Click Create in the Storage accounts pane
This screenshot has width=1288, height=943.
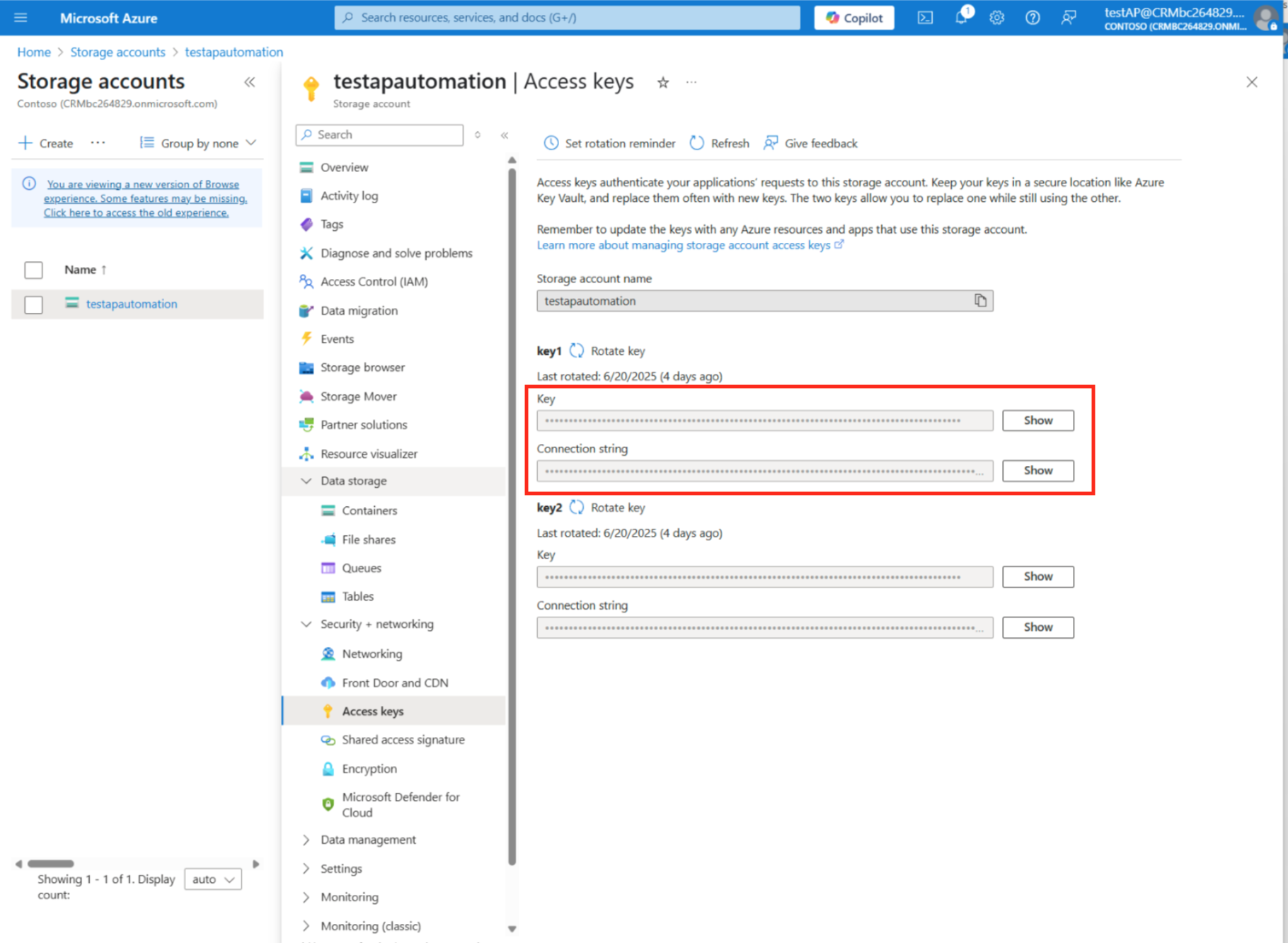(46, 143)
